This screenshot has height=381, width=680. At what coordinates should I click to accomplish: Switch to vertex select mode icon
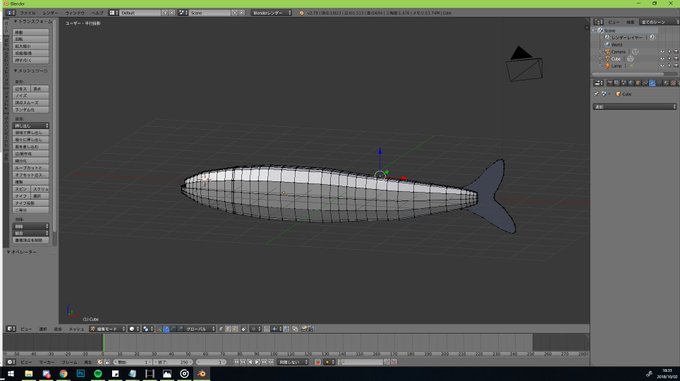point(222,329)
